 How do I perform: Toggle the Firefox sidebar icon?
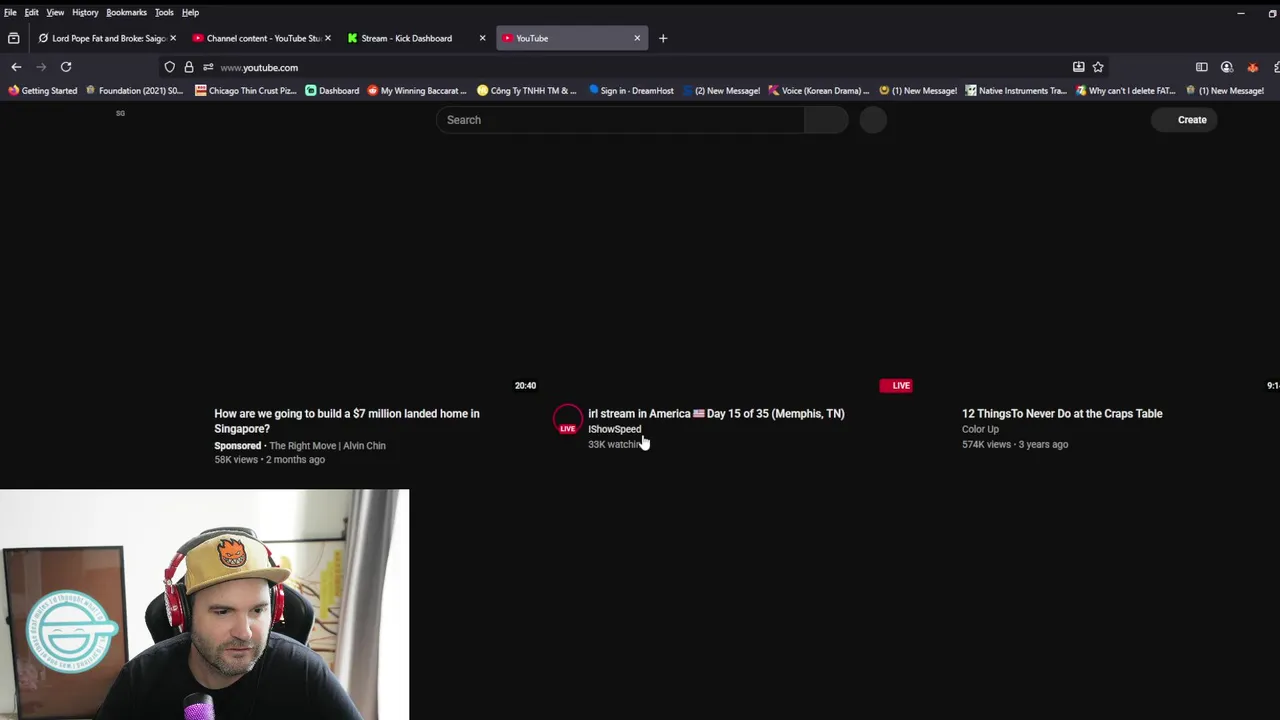[x=1201, y=67]
